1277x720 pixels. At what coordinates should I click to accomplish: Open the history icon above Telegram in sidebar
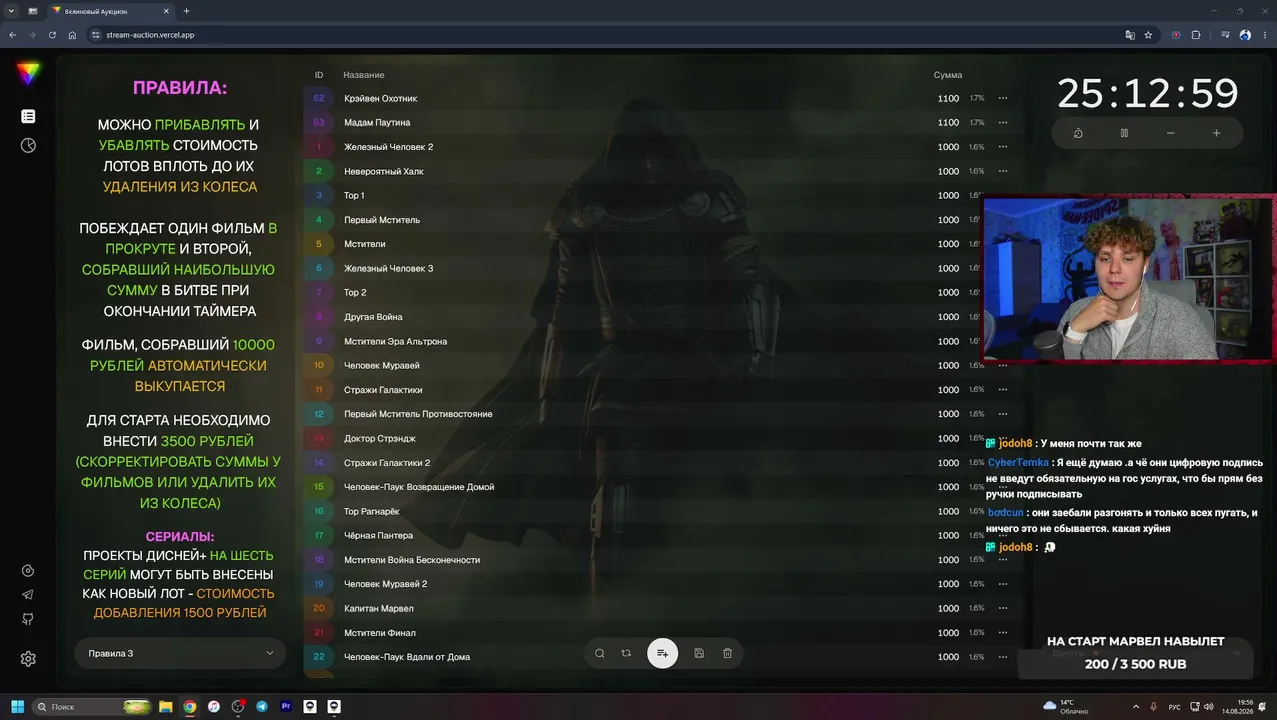tap(28, 571)
